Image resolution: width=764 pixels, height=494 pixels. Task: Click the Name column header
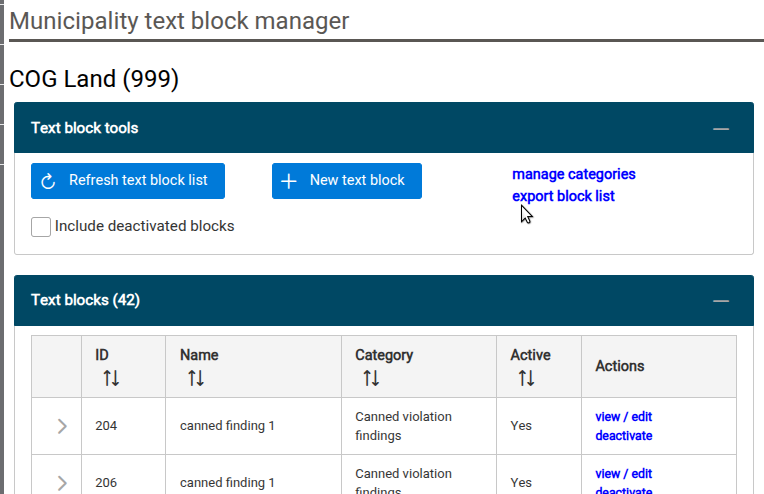pyautogui.click(x=253, y=366)
